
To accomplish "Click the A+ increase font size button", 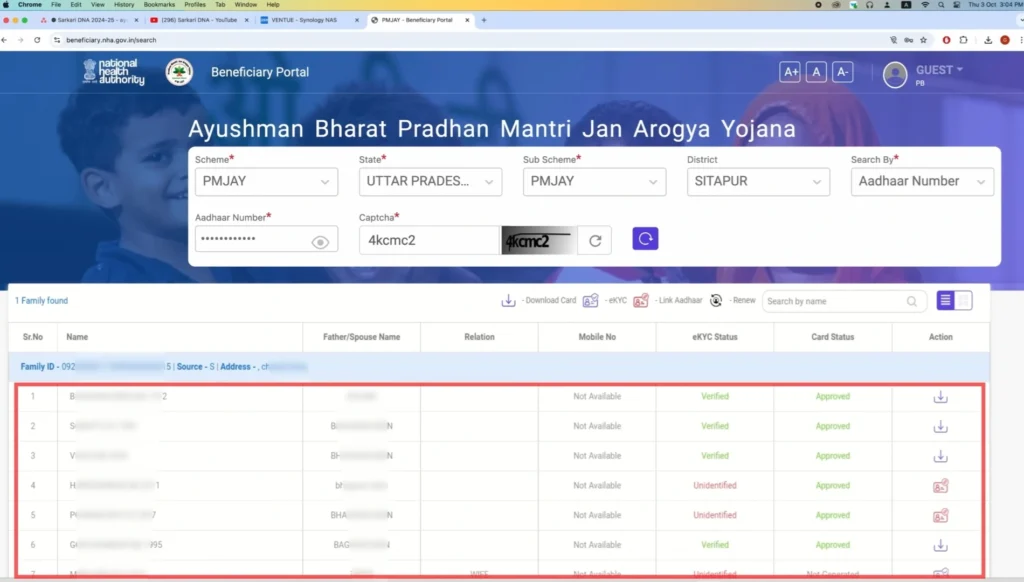I will 790,72.
